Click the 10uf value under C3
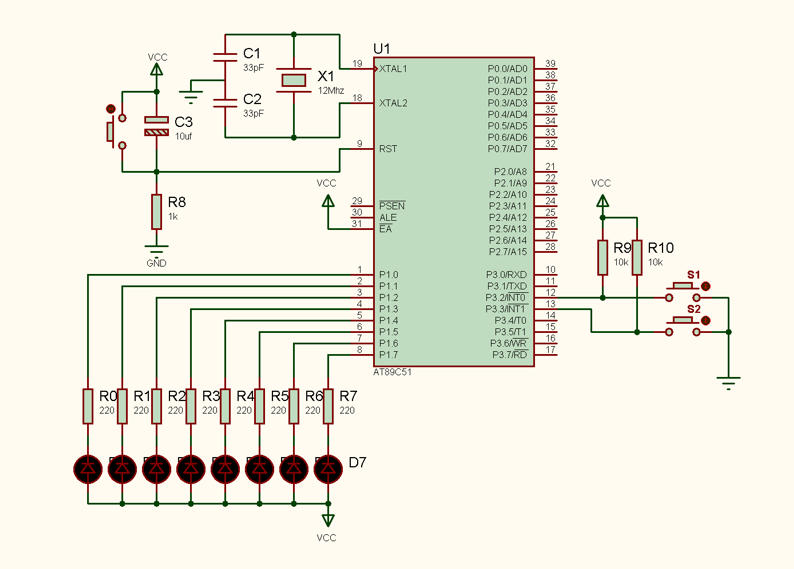This screenshot has width=794, height=569. [x=183, y=136]
